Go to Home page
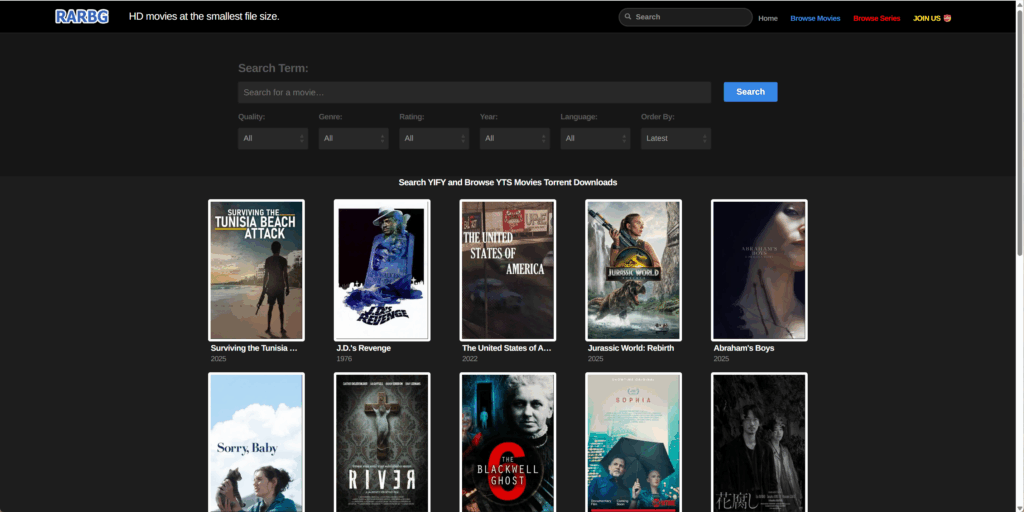 [x=767, y=18]
